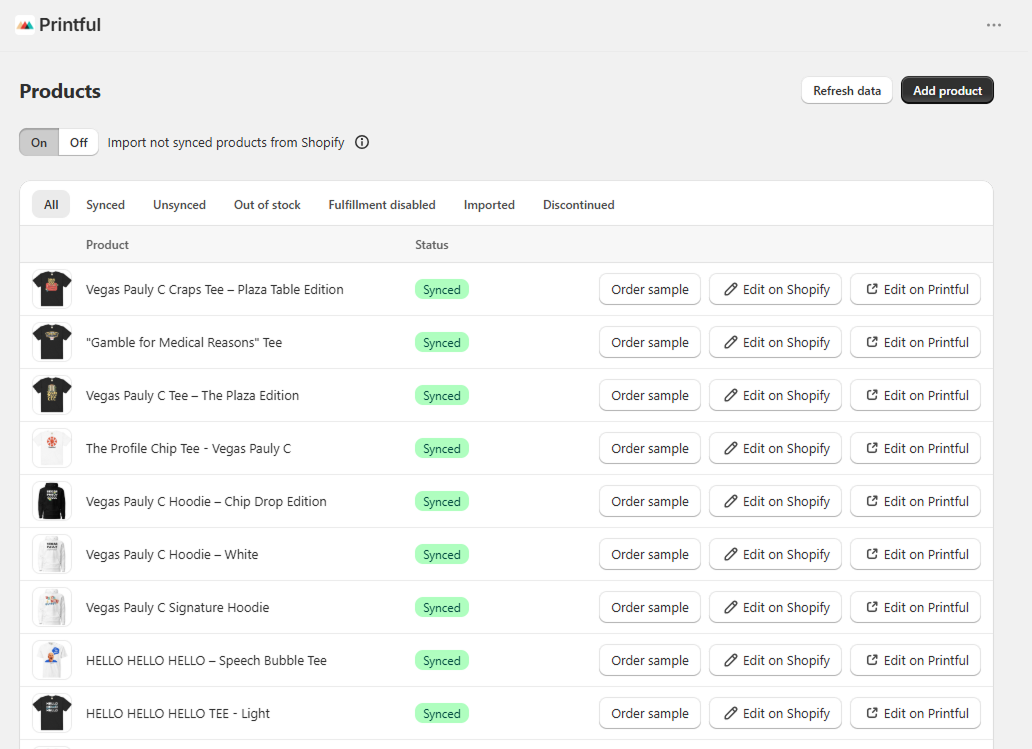
Task: Click the Product column header
Action: point(107,245)
